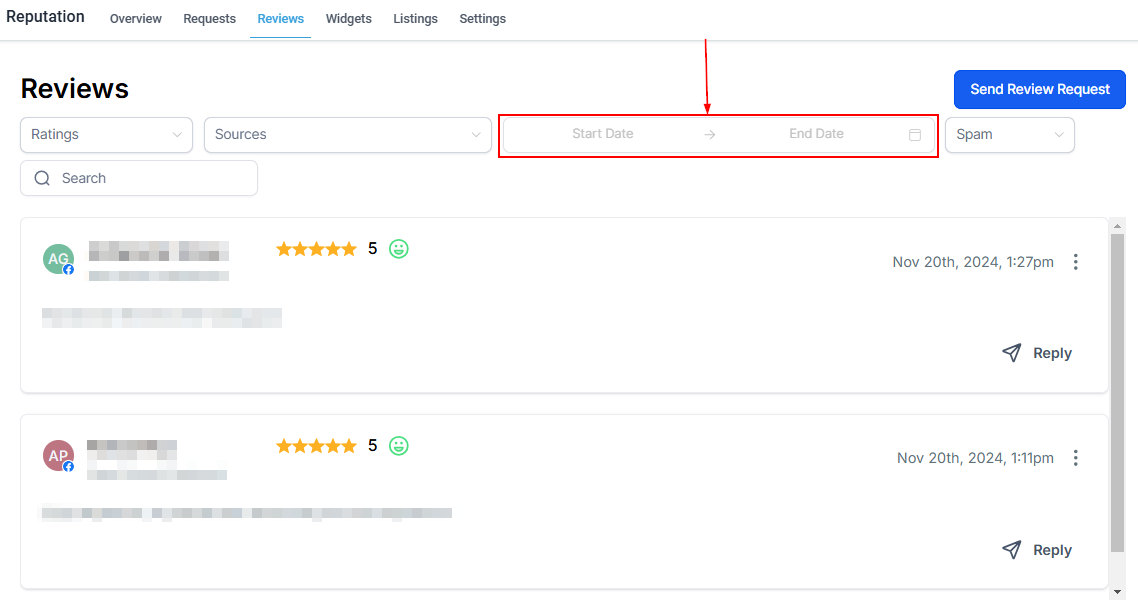Viewport: 1138px width, 600px height.
Task: Open the Listings tab
Action: pyautogui.click(x=415, y=19)
